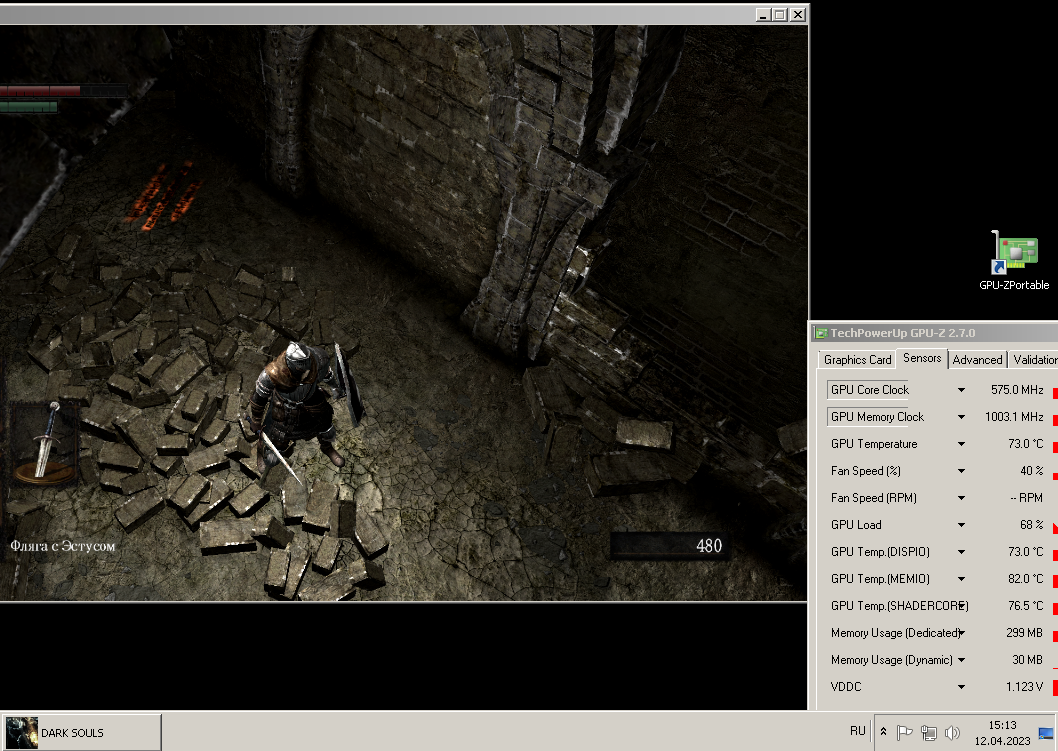Click the Estus Flask item slot in game
This screenshot has width=1058, height=751.
tap(45, 443)
